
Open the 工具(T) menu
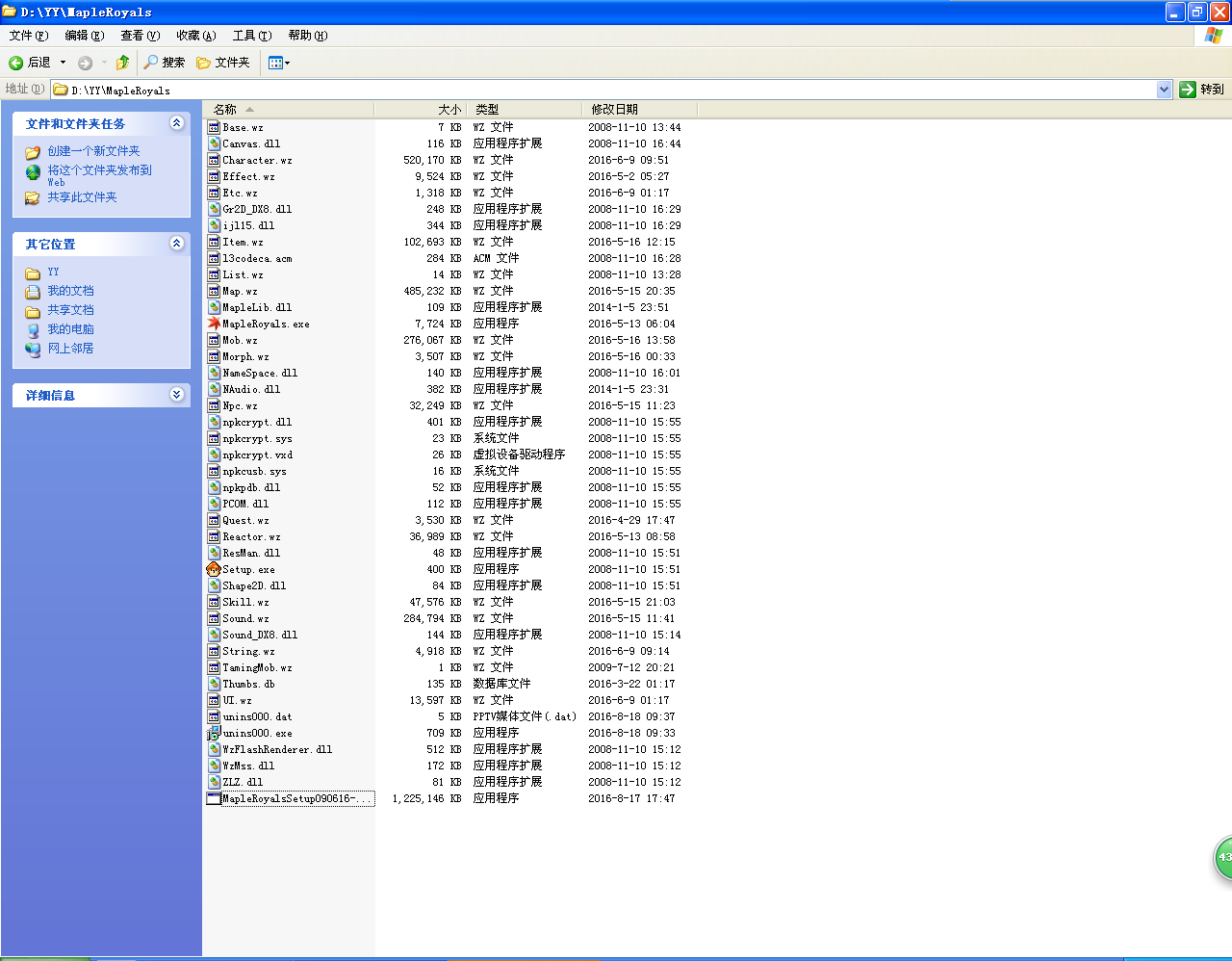[251, 36]
